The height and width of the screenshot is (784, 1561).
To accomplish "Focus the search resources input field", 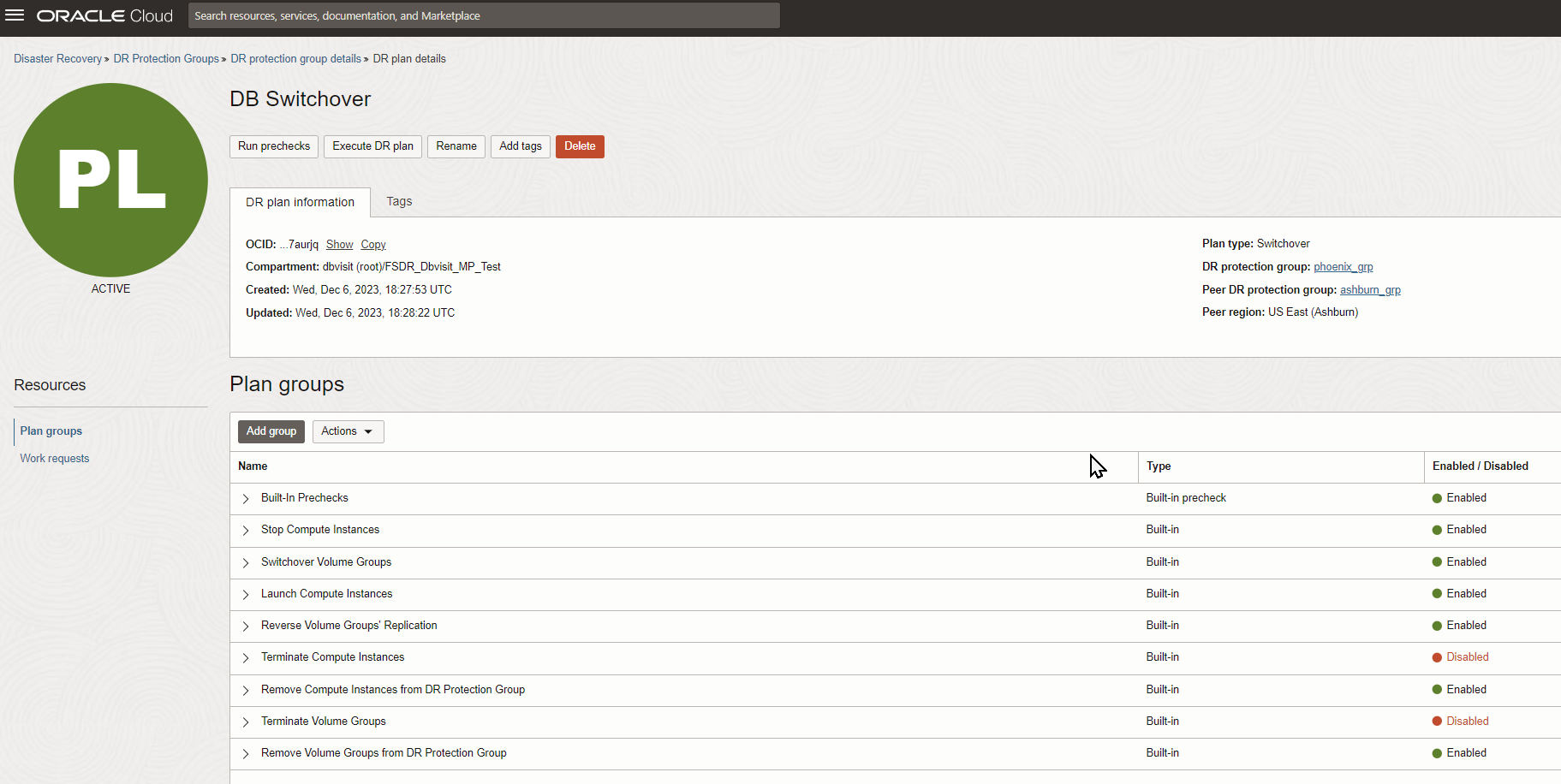I will click(x=484, y=15).
